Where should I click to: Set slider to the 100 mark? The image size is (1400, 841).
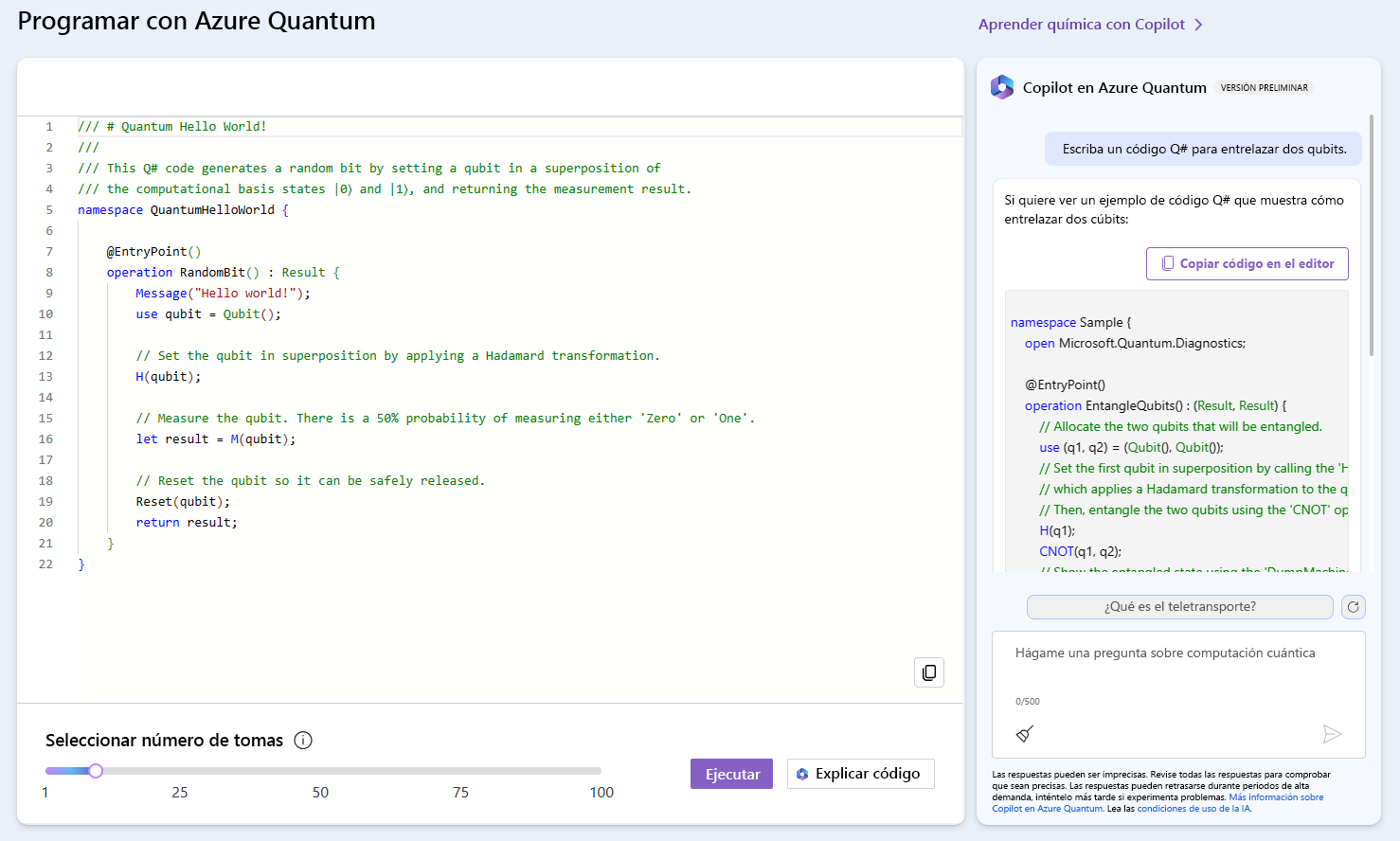tap(601, 771)
